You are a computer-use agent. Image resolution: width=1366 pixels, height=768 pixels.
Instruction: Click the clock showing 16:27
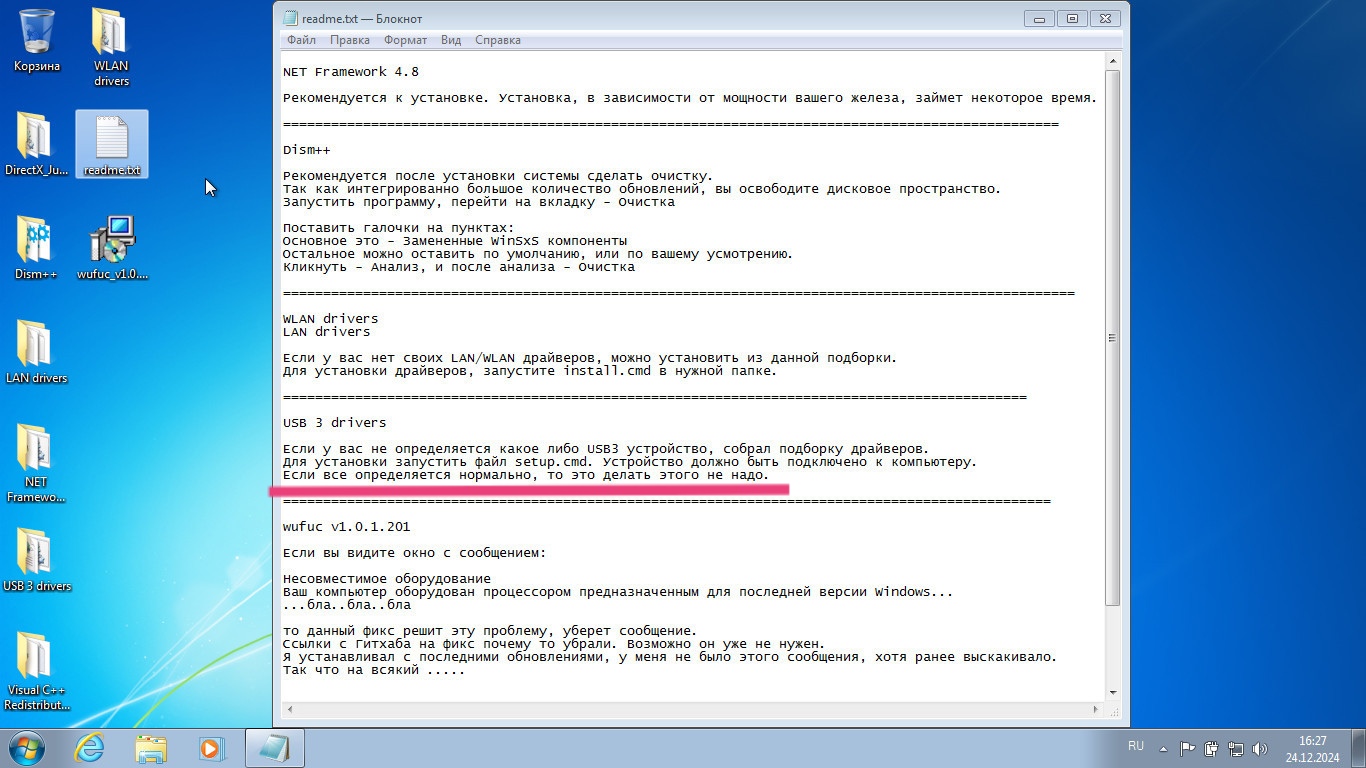1312,748
